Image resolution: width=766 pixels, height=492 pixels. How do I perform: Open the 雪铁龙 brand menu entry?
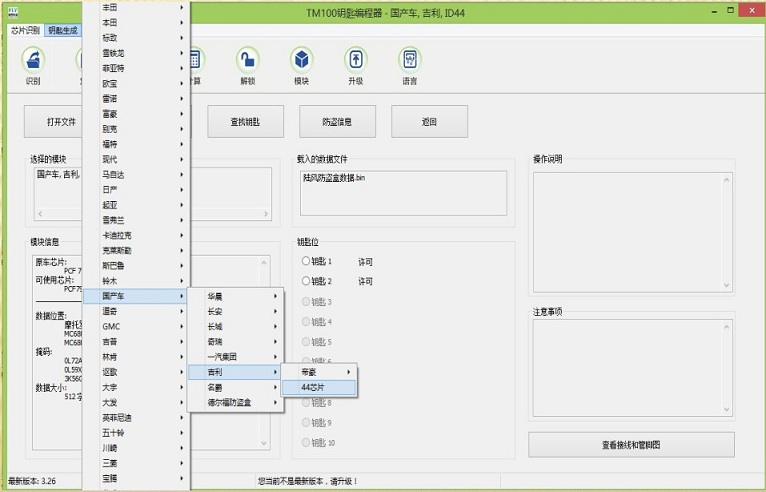click(x=135, y=53)
